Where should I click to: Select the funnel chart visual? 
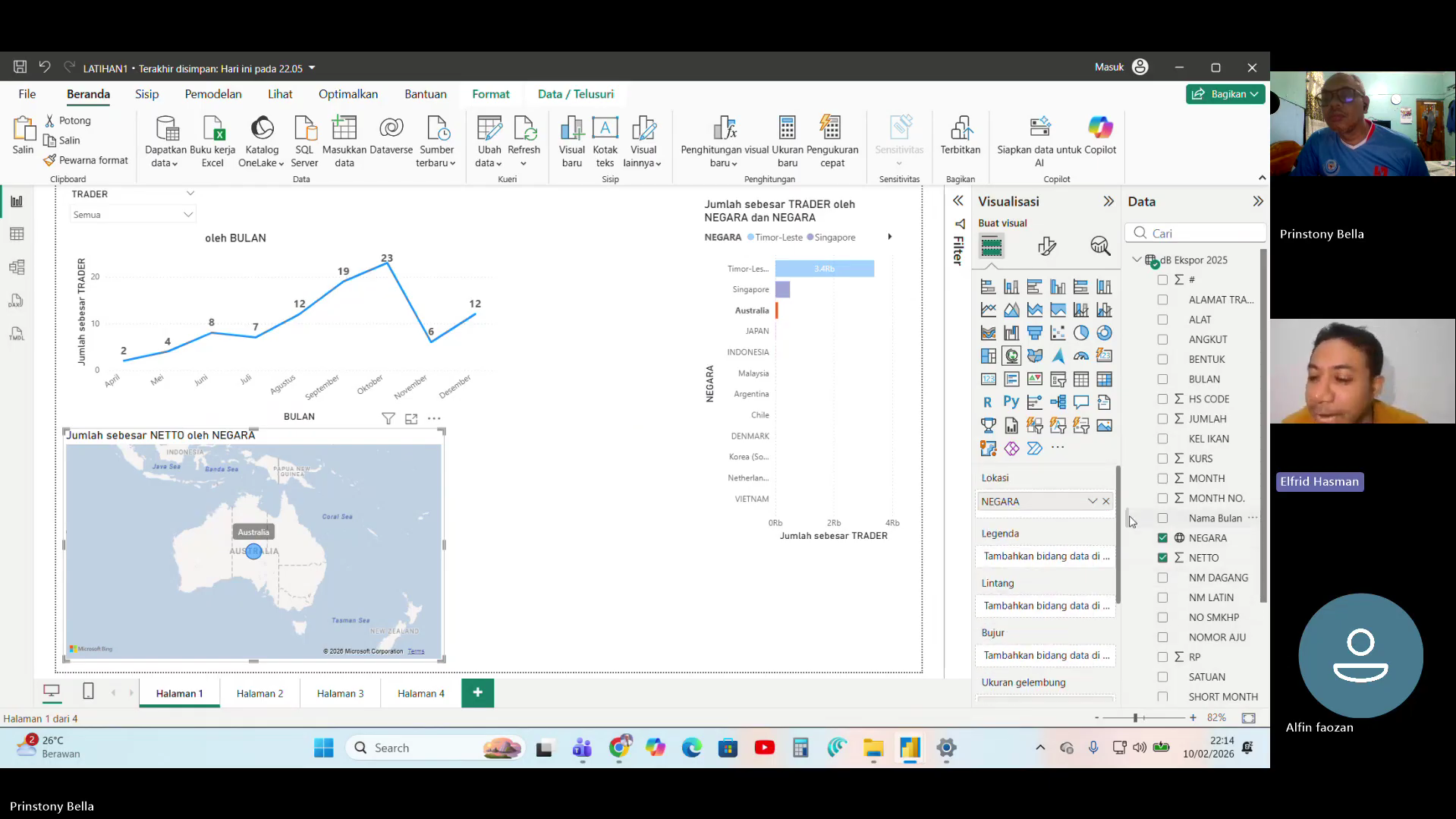click(x=1034, y=332)
